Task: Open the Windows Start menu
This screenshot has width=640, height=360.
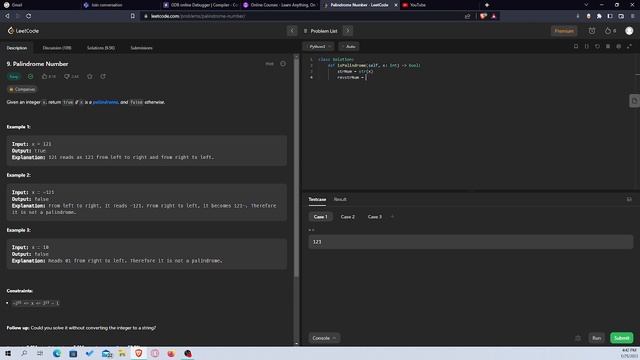Action: (x=8, y=353)
